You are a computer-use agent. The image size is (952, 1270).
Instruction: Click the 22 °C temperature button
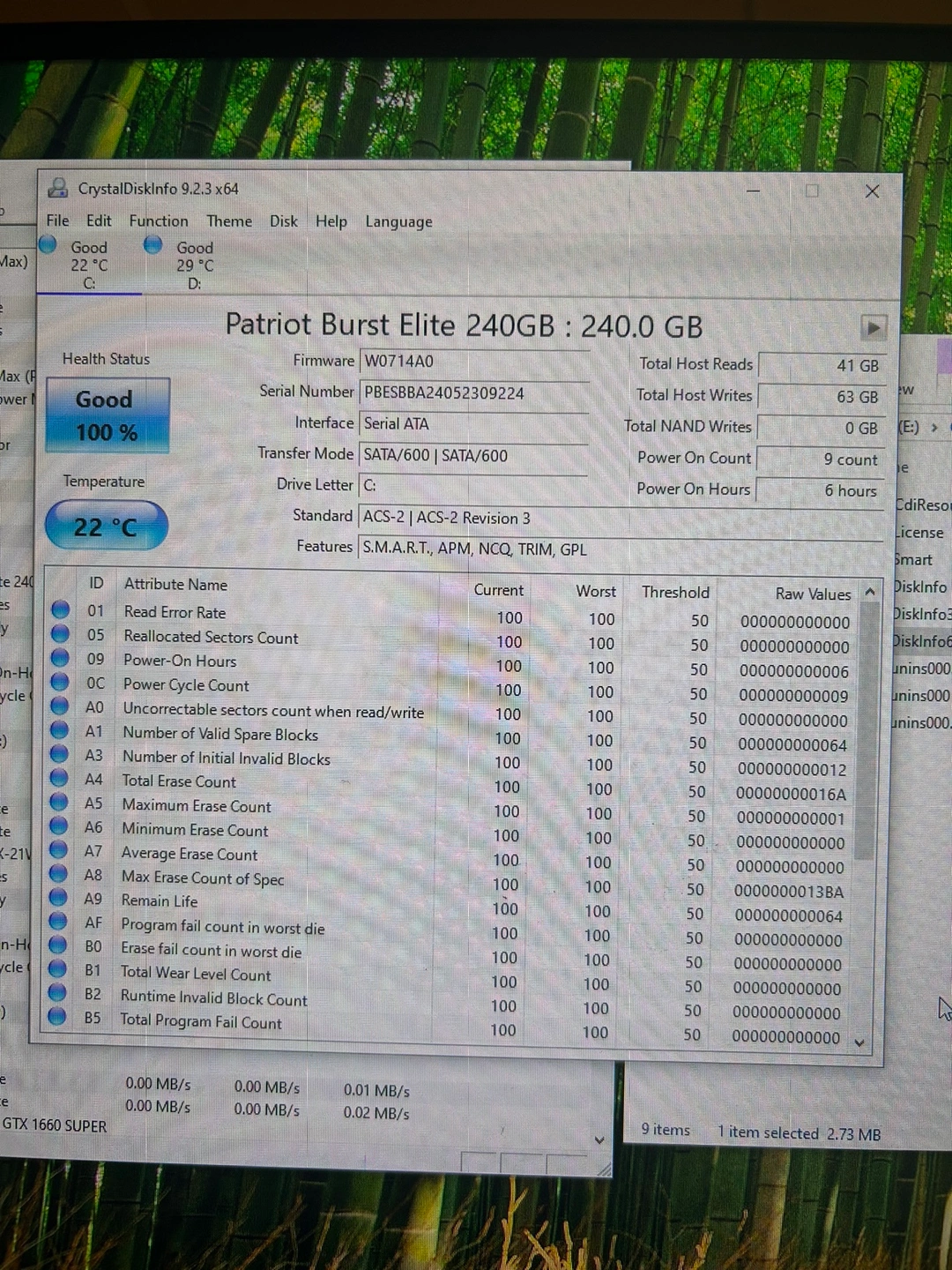[106, 527]
